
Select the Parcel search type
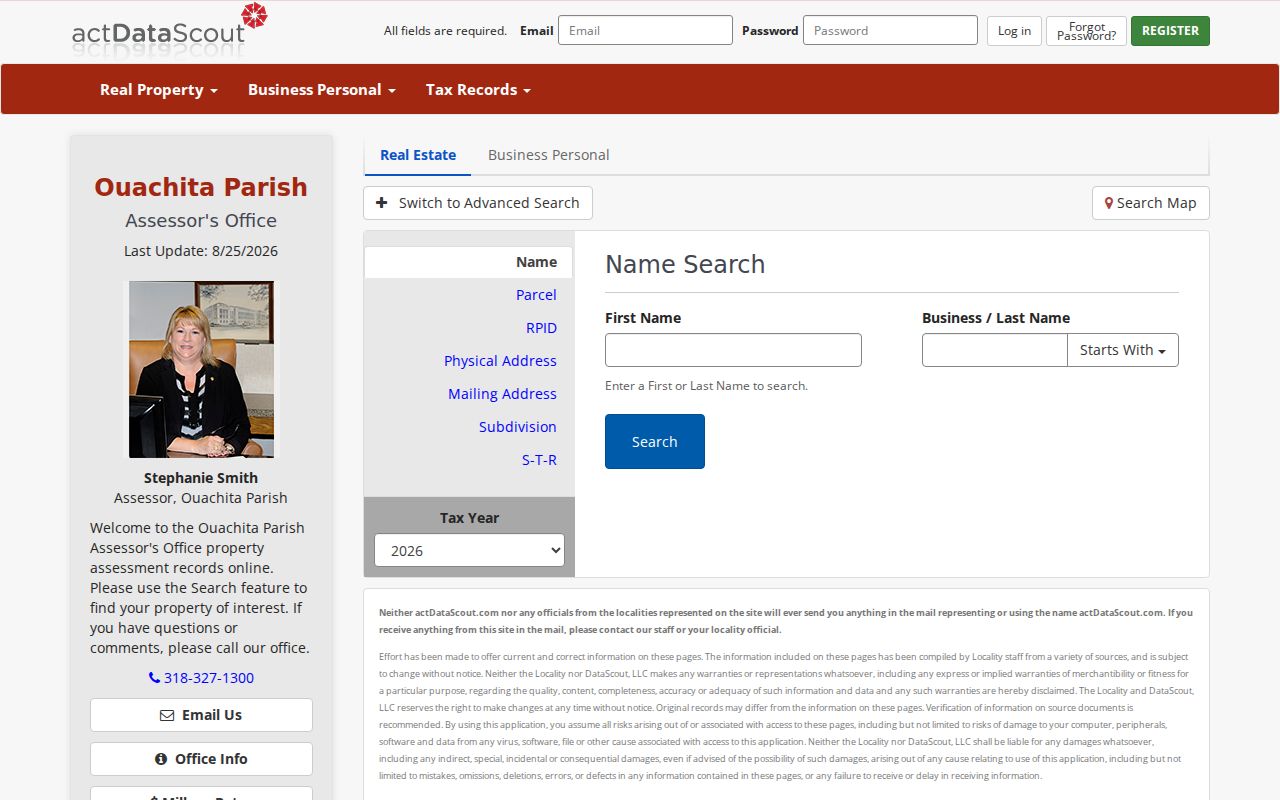(x=536, y=295)
